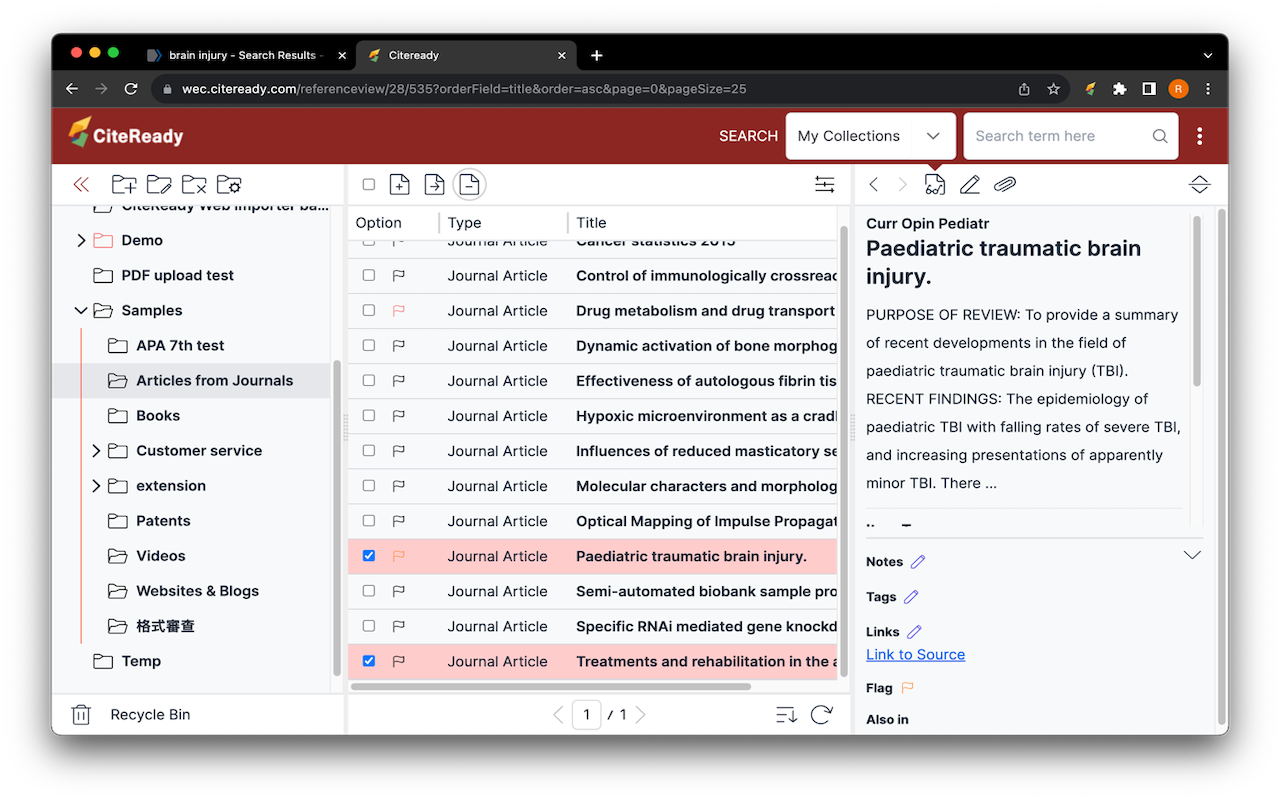The image size is (1280, 800).
Task: Click the sidebar folder tree scrollbar
Action: pos(337,518)
